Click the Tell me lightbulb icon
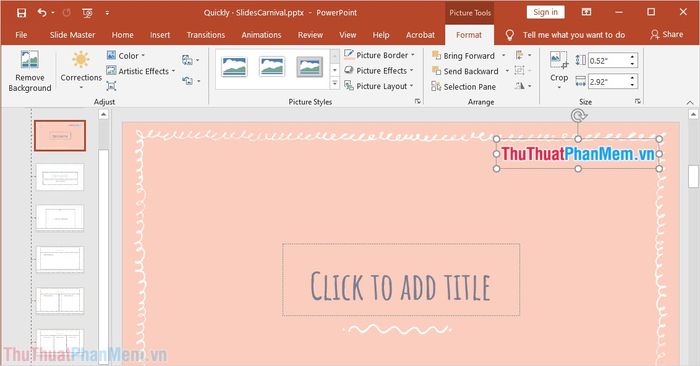700x366 pixels. [x=509, y=35]
